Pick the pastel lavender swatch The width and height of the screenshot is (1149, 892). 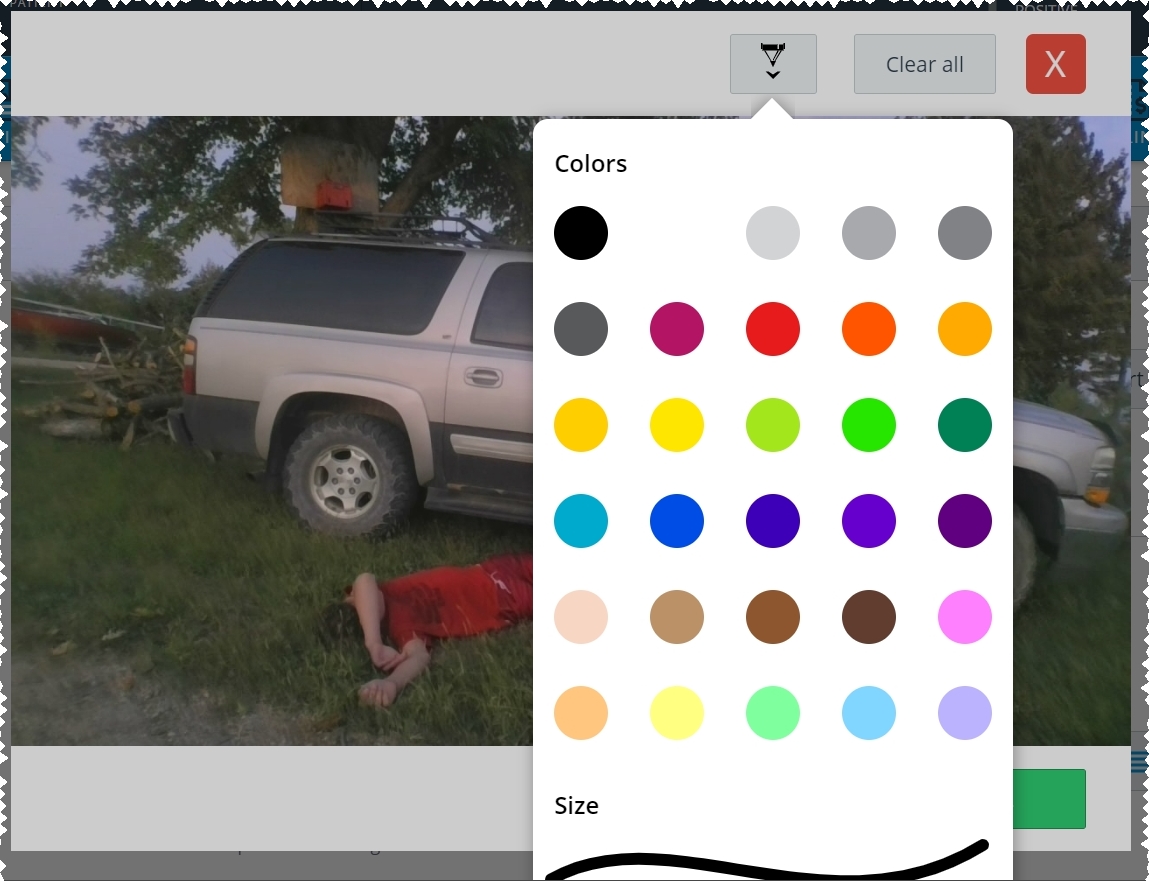pos(964,713)
